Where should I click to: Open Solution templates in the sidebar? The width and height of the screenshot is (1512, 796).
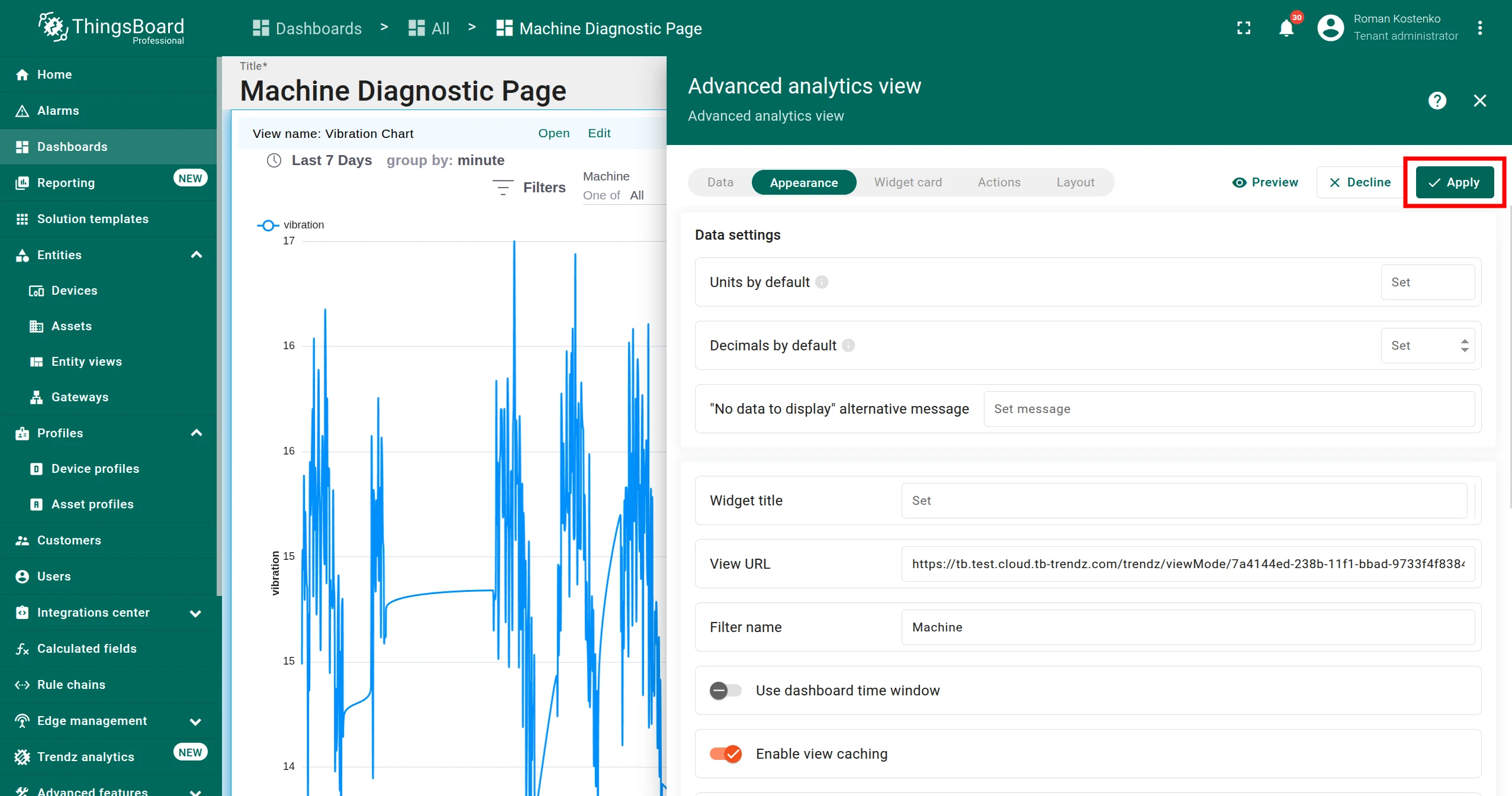(x=108, y=218)
